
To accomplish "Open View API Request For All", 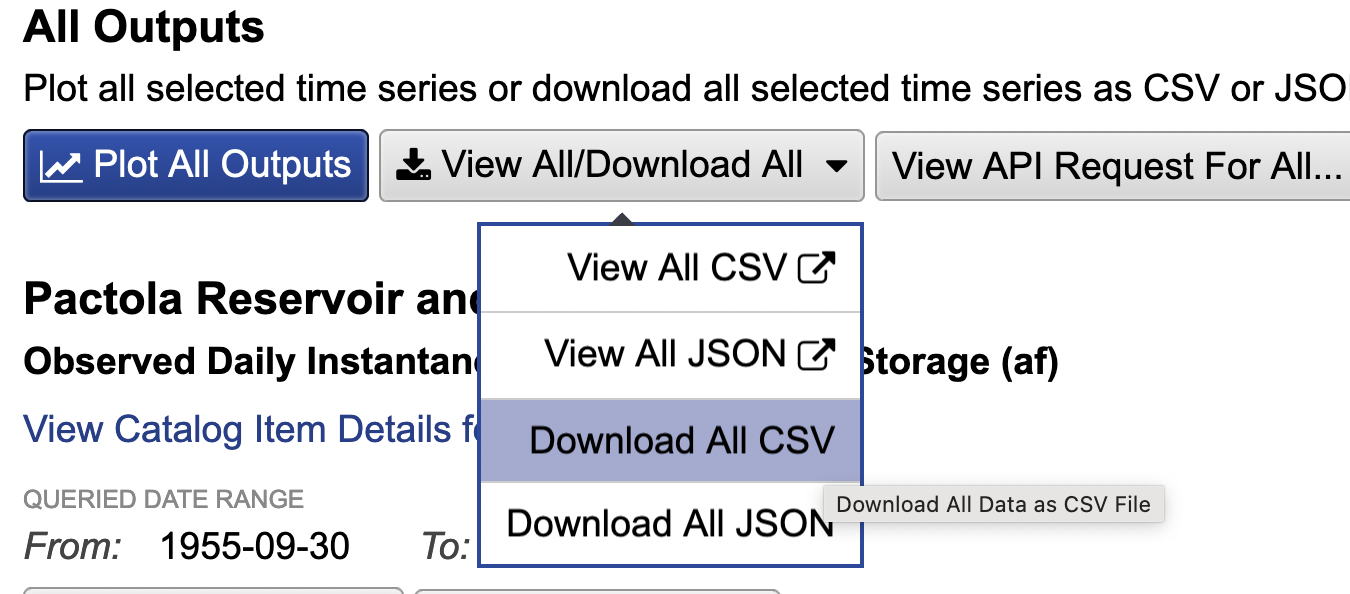I will [x=1113, y=165].
